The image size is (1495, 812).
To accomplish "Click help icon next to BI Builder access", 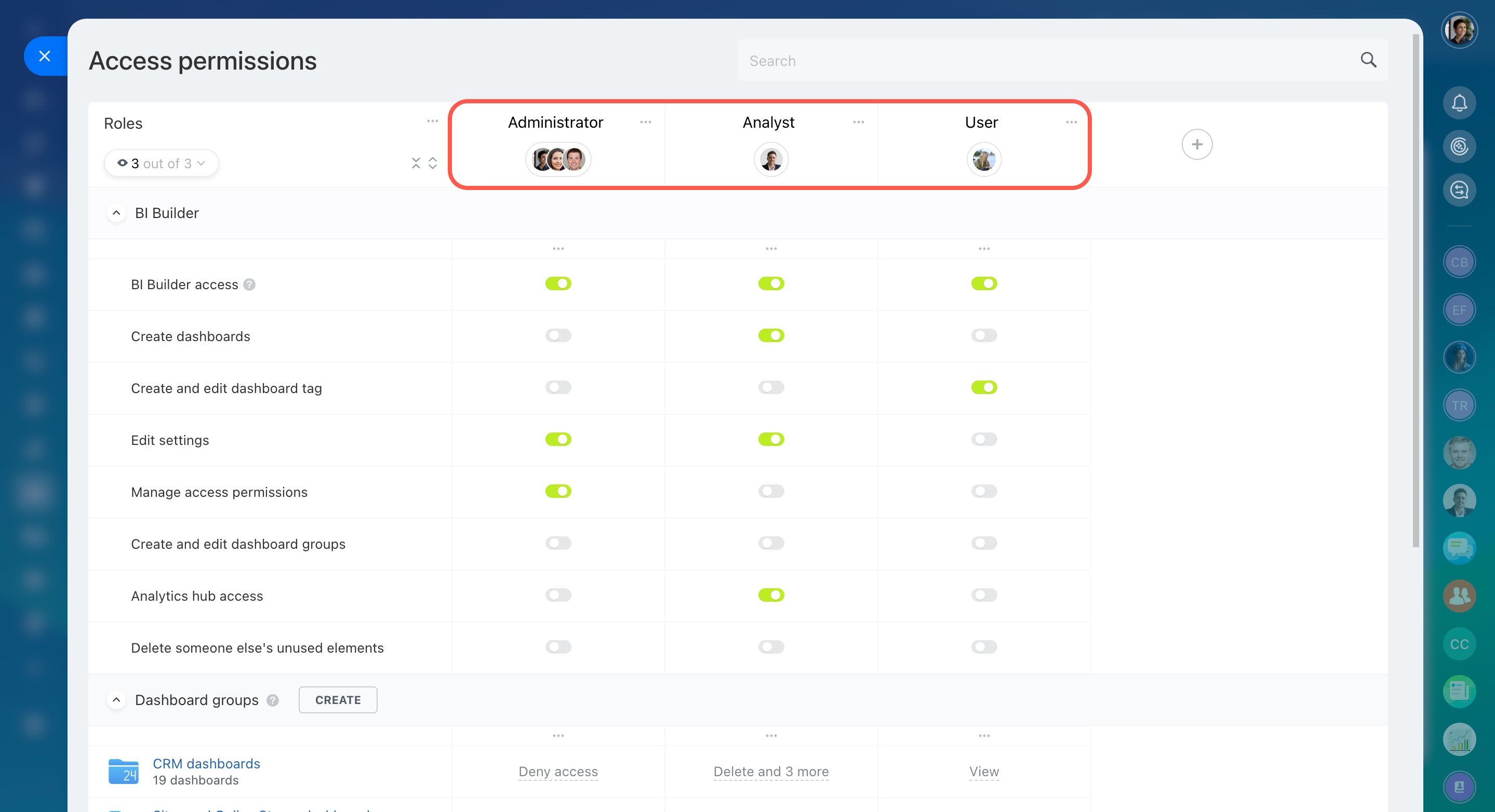I will [x=249, y=284].
